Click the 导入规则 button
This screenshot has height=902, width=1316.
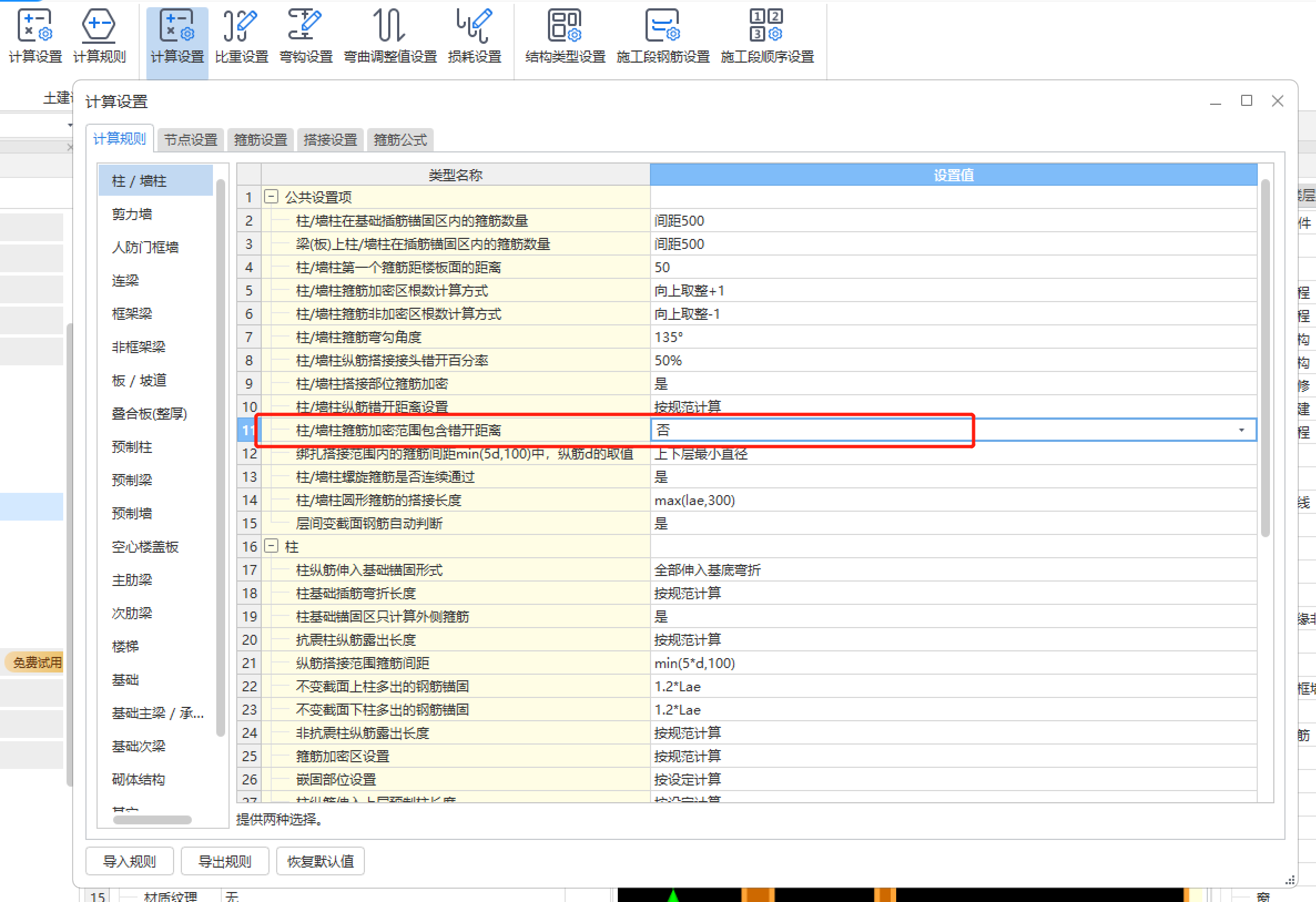click(129, 861)
